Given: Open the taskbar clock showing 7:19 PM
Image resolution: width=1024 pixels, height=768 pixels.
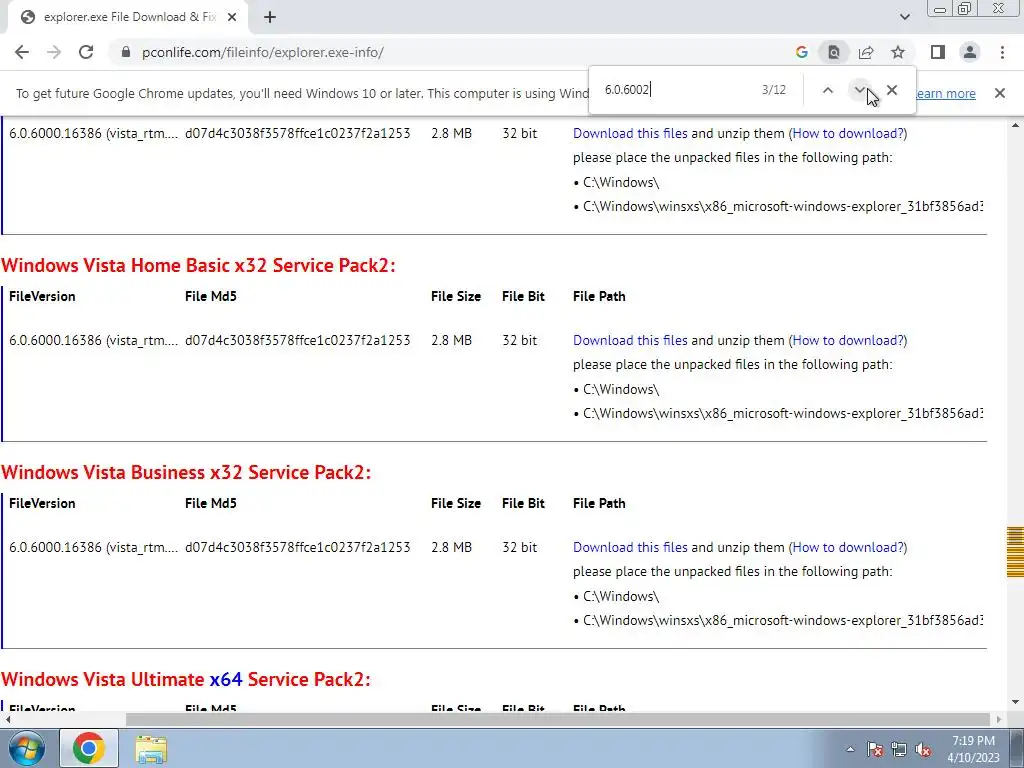Looking at the screenshot, I should pyautogui.click(x=973, y=749).
